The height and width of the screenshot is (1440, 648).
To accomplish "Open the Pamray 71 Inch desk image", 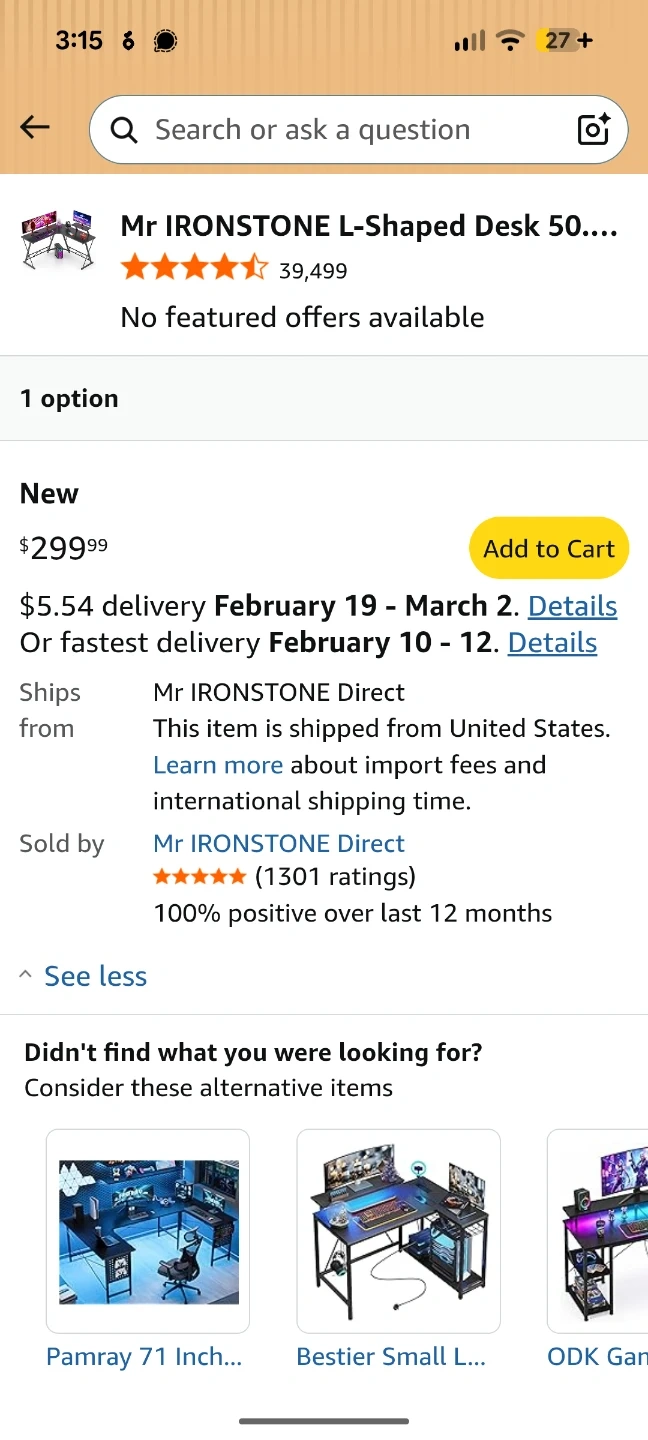I will click(x=148, y=1231).
